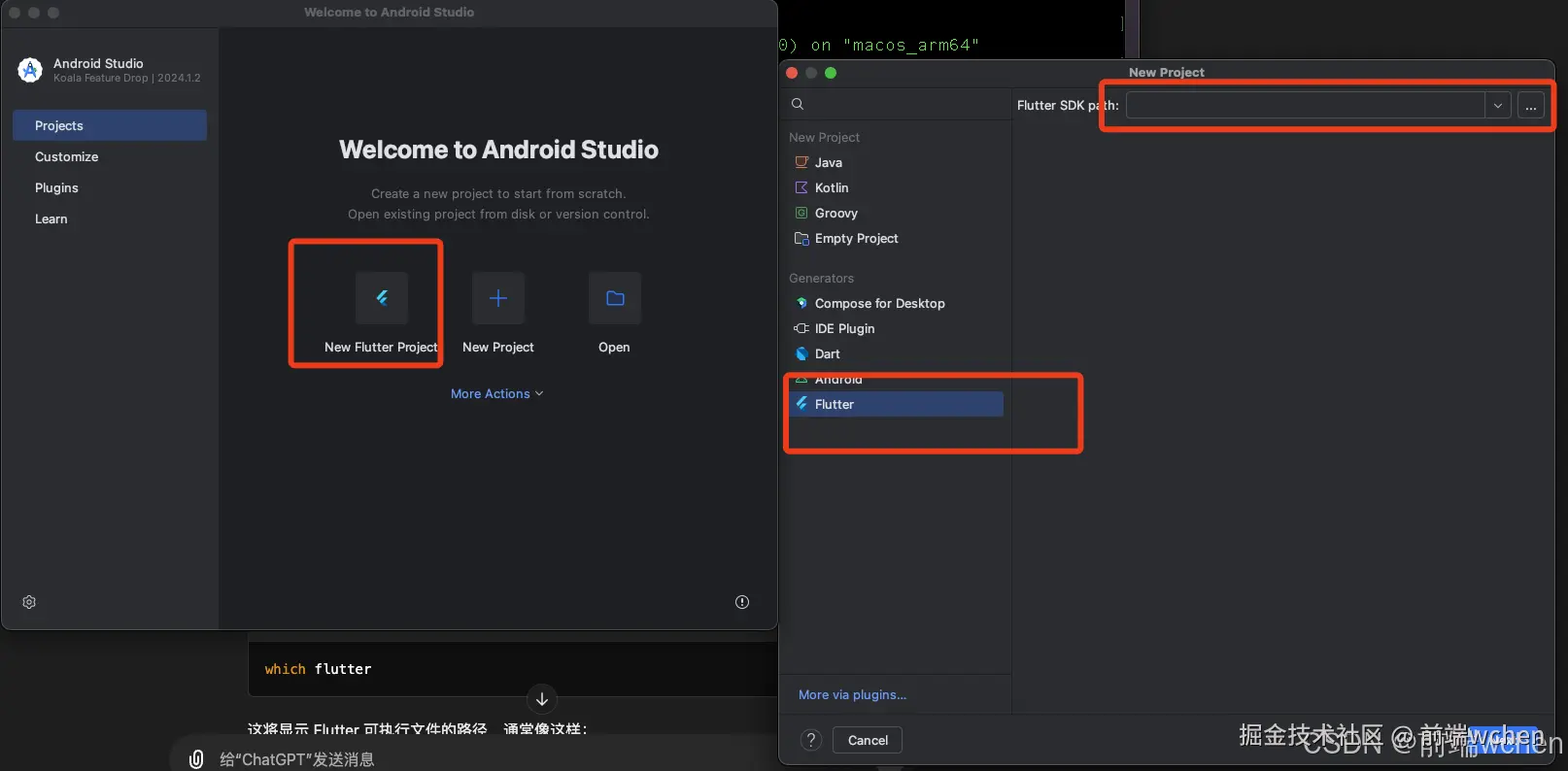
Task: Close the New Project dialog
Action: tap(792, 73)
